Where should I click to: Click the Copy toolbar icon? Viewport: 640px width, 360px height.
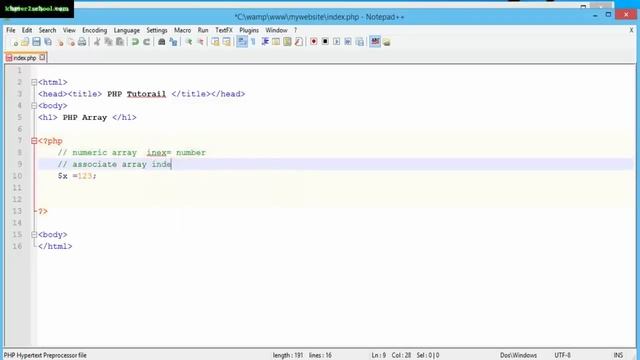click(x=108, y=42)
